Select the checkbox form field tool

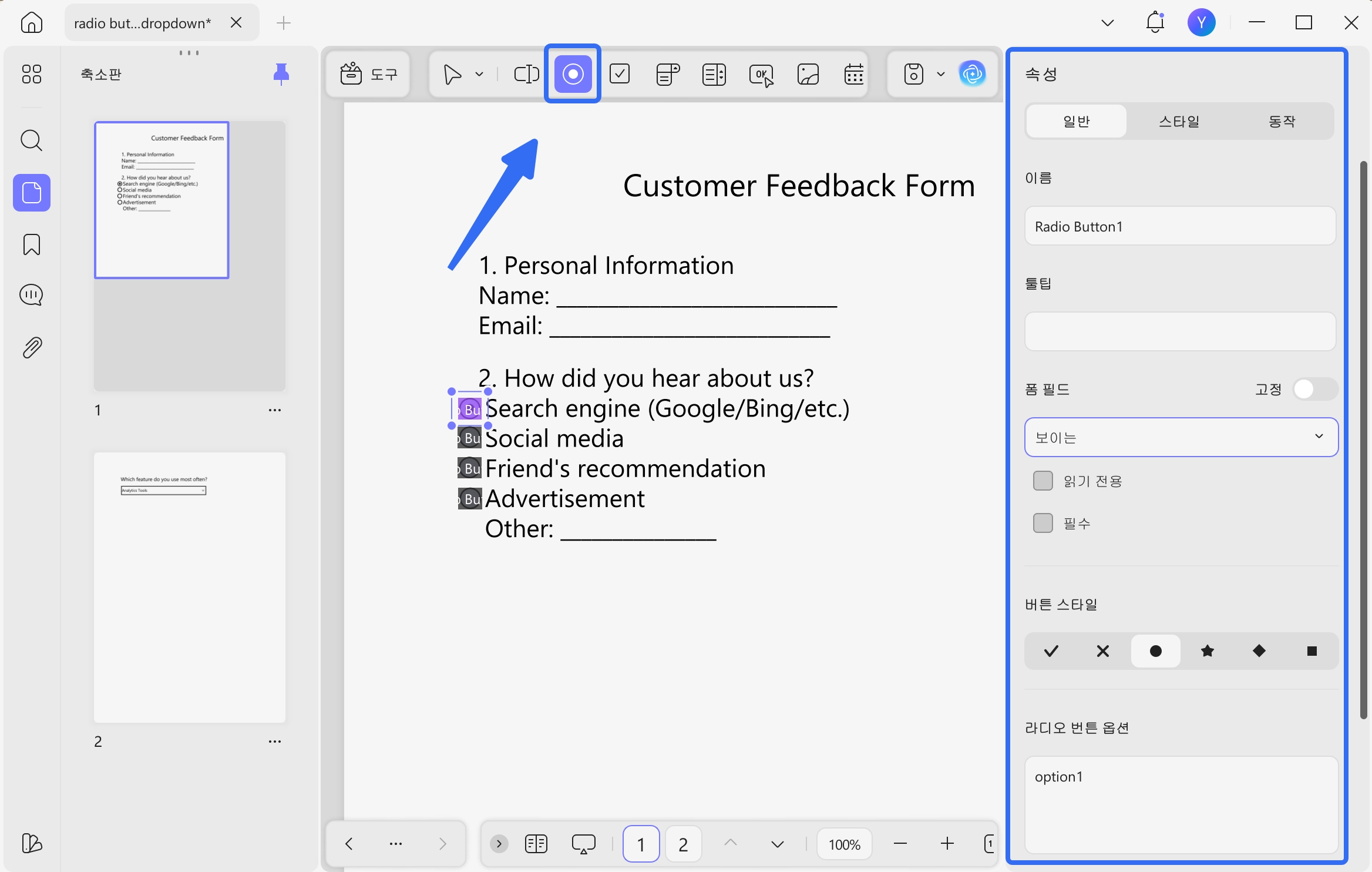(x=620, y=74)
